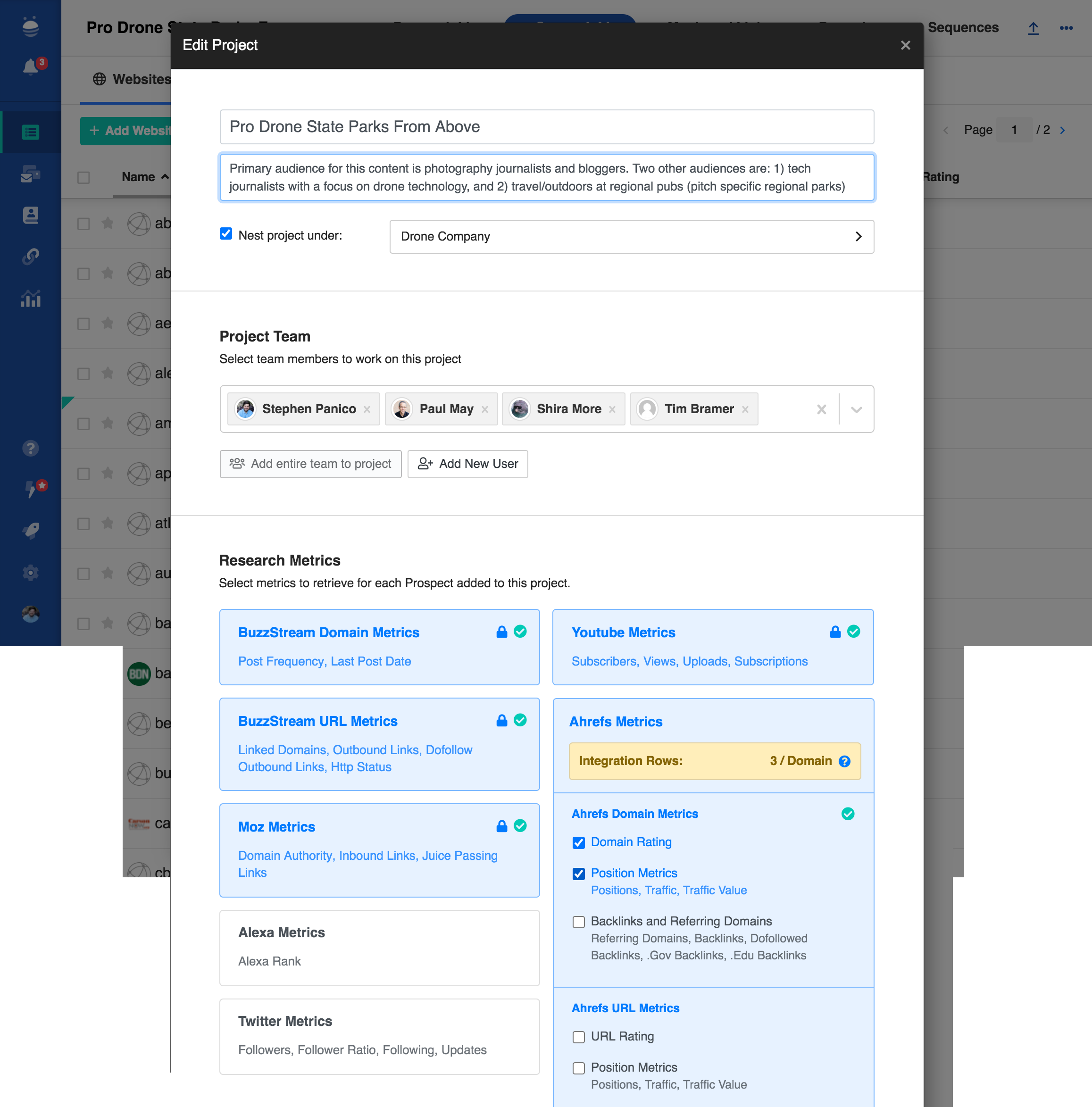This screenshot has width=1092, height=1107.
Task: Enable Backlinks and Referring Domains checkbox
Action: pyautogui.click(x=579, y=921)
